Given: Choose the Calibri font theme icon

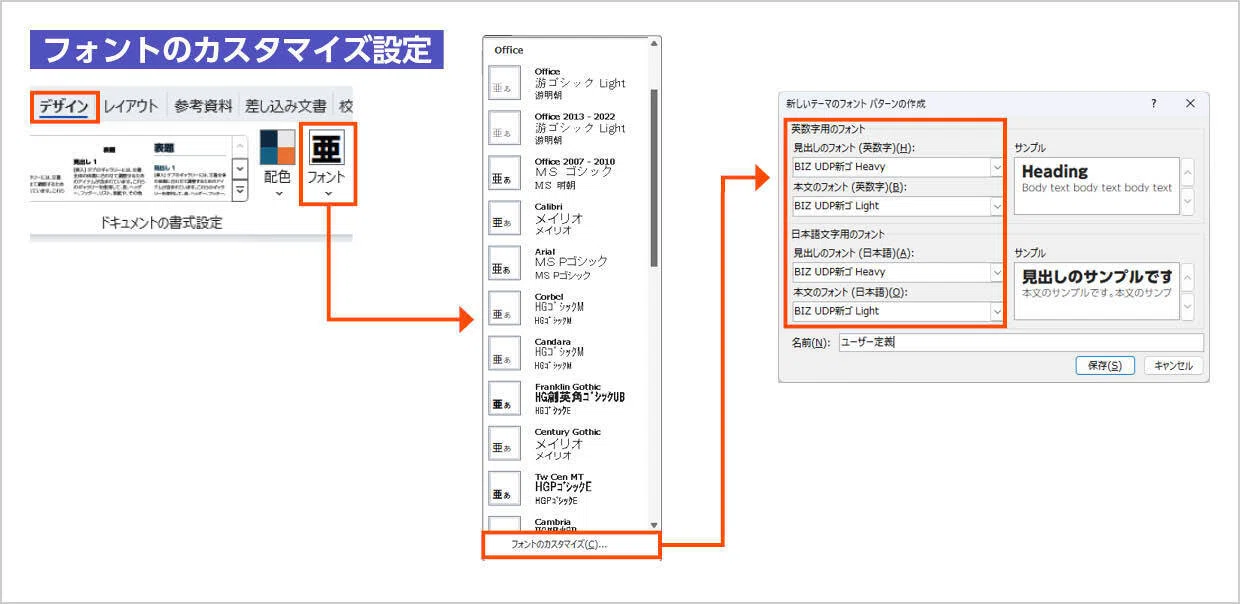Looking at the screenshot, I should 504,218.
